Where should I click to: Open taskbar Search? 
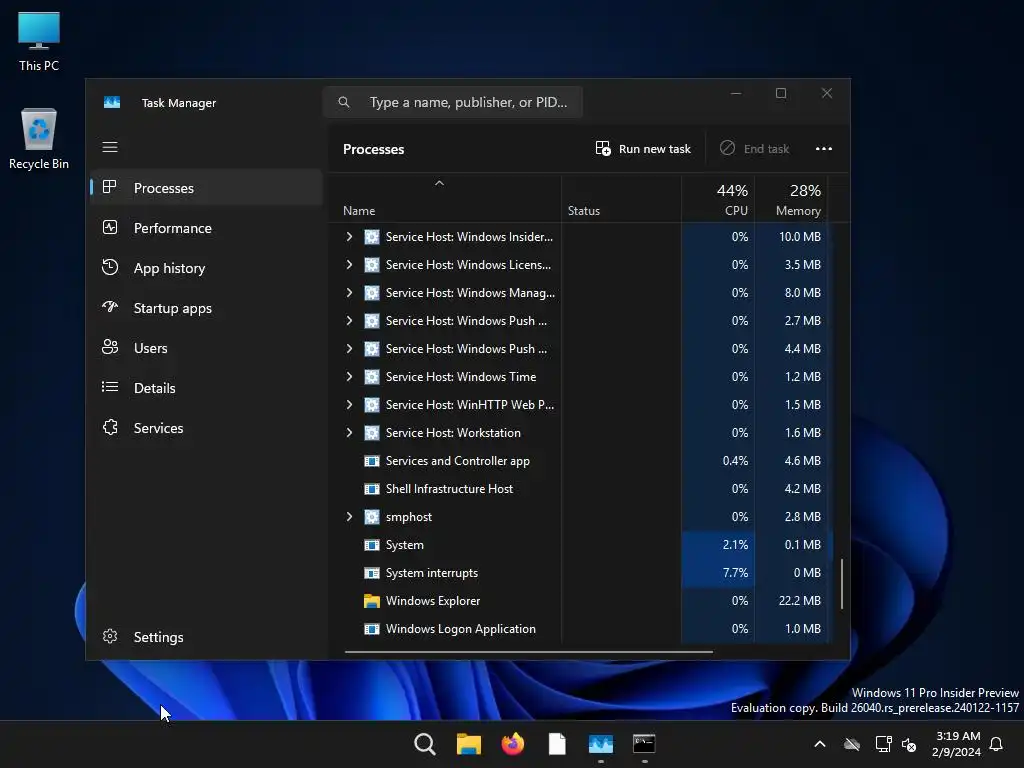(x=424, y=744)
